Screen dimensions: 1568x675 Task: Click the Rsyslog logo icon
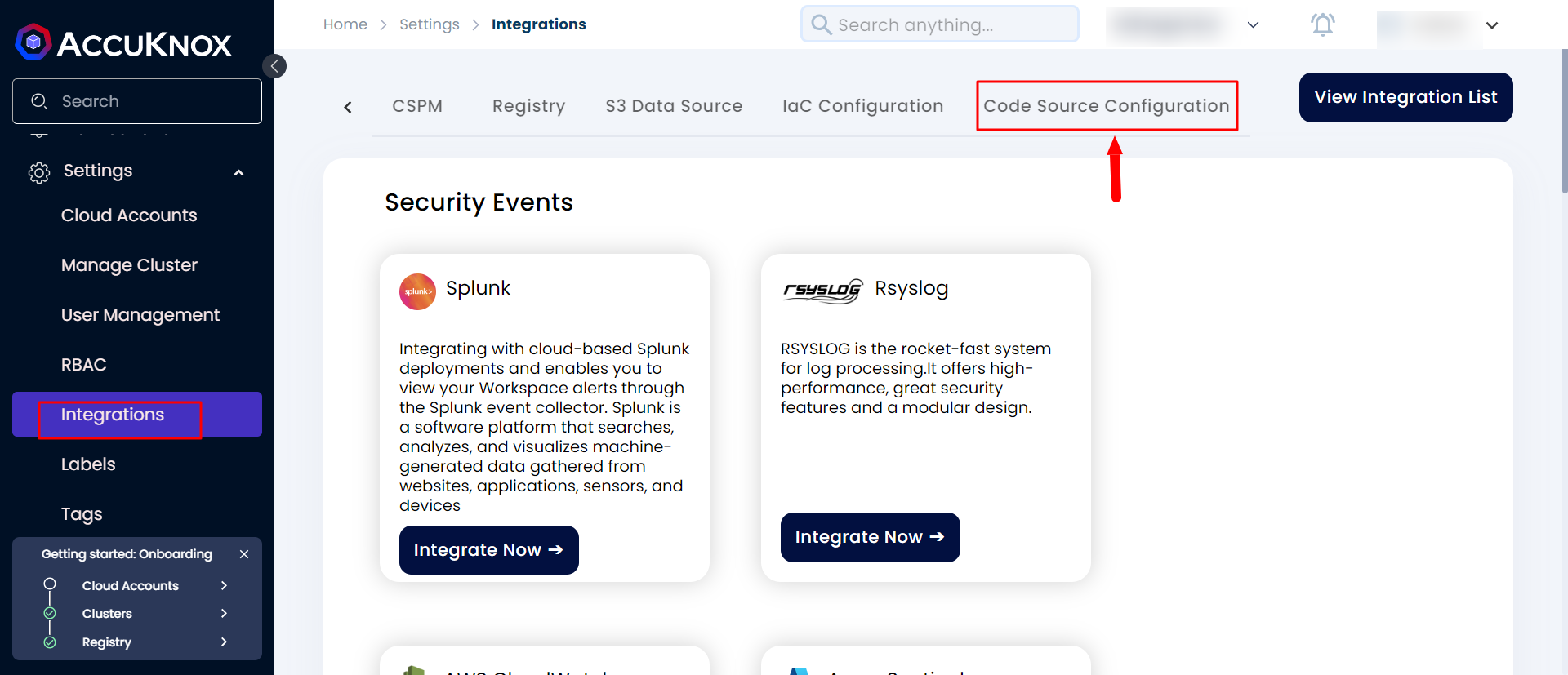(x=822, y=291)
